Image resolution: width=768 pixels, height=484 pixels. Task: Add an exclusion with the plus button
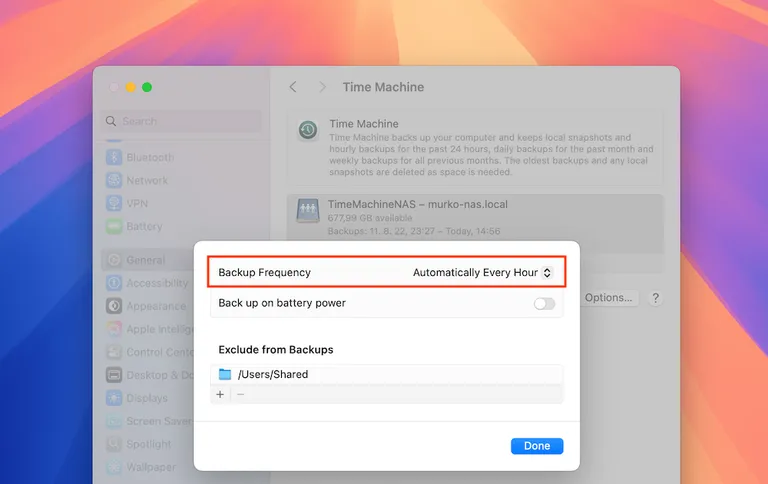(220, 394)
